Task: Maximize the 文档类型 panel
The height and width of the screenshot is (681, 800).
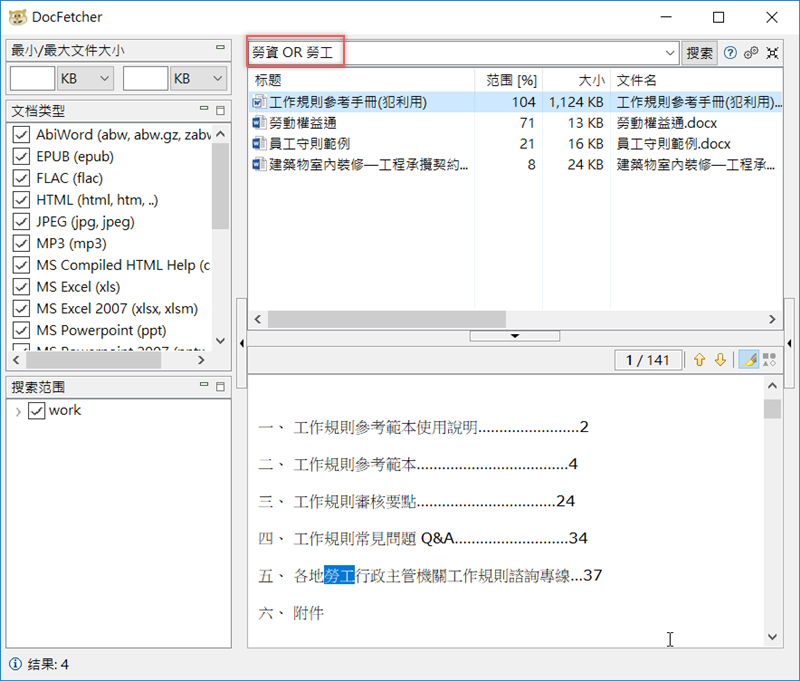Action: coord(220,110)
